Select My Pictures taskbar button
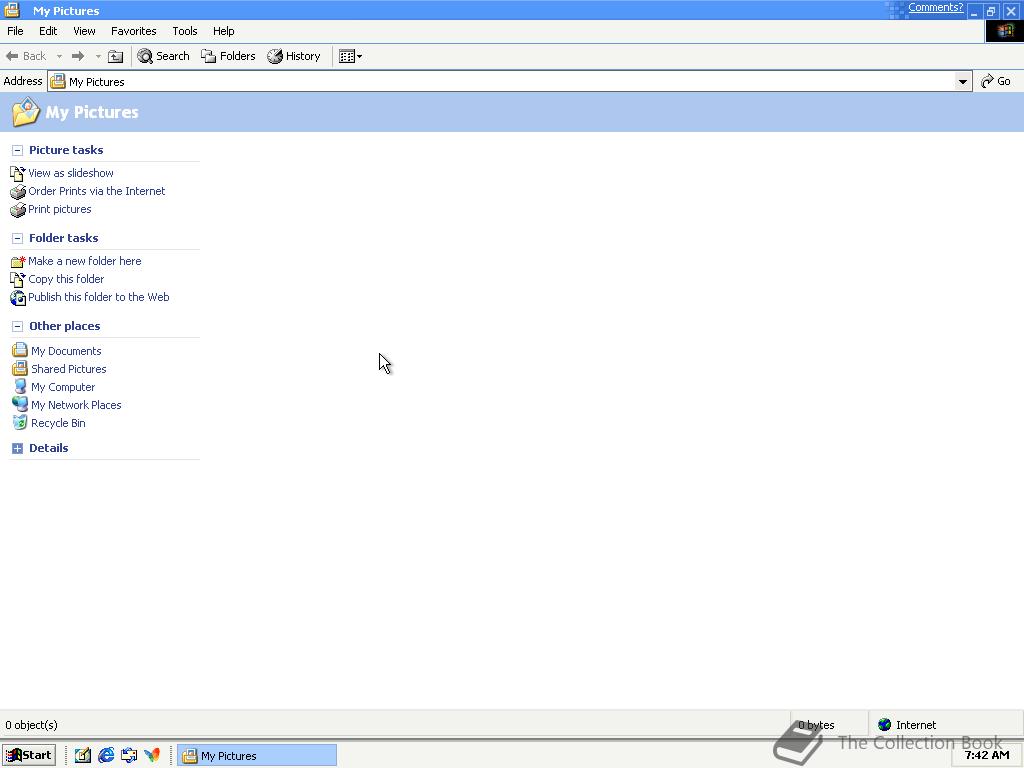 point(257,756)
